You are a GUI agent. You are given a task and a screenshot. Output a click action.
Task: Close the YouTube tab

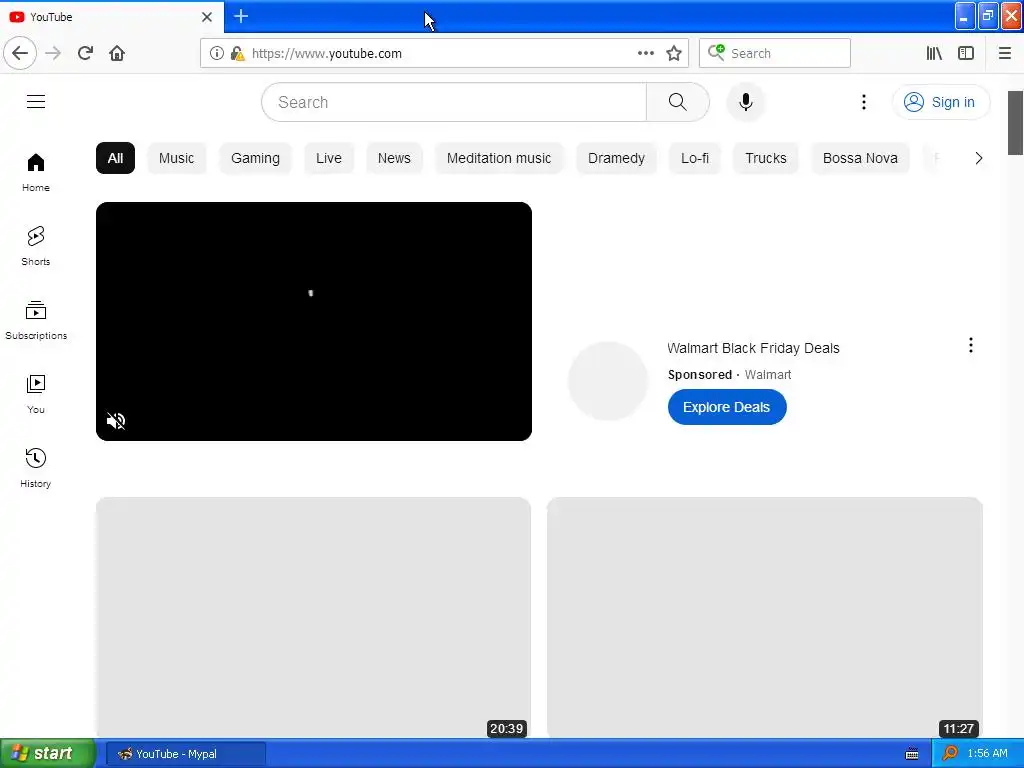pyautogui.click(x=207, y=17)
